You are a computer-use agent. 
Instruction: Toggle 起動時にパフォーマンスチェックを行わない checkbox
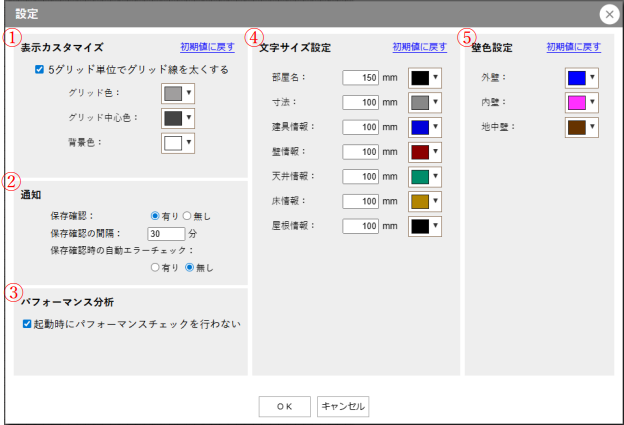27,324
